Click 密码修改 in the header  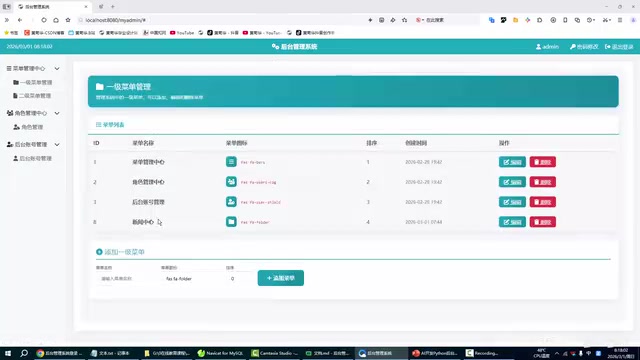pos(584,47)
